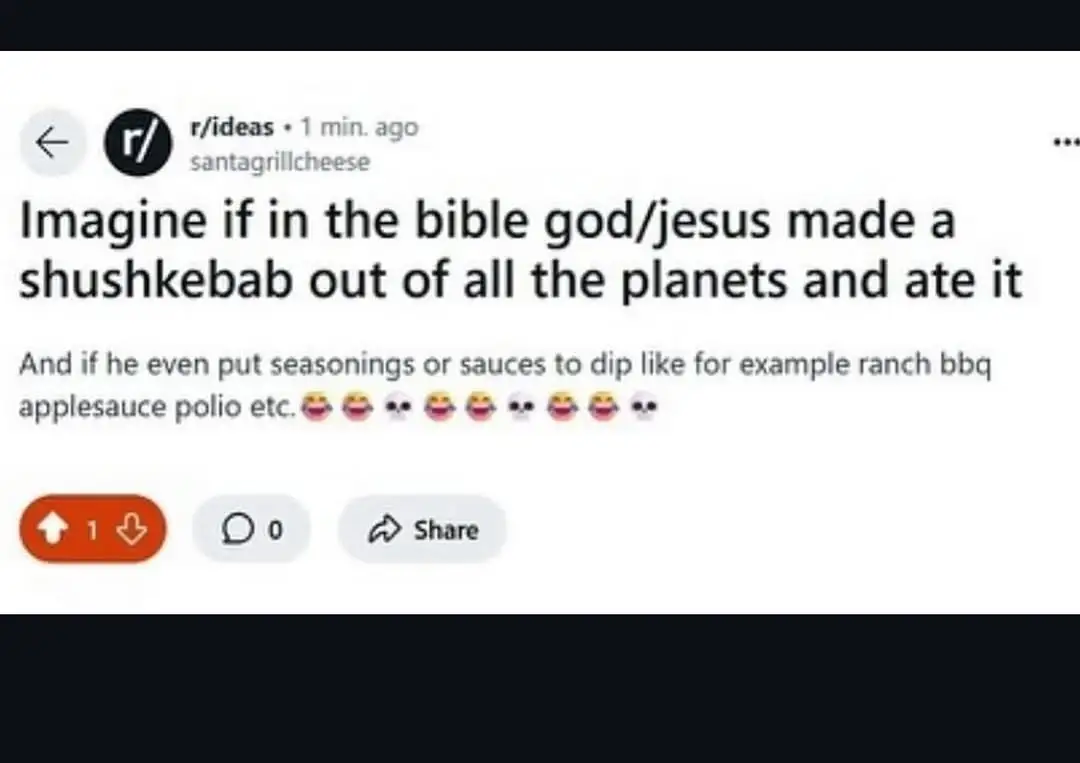Click the first skull emoji in the post
1080x763 pixels.
[397, 408]
